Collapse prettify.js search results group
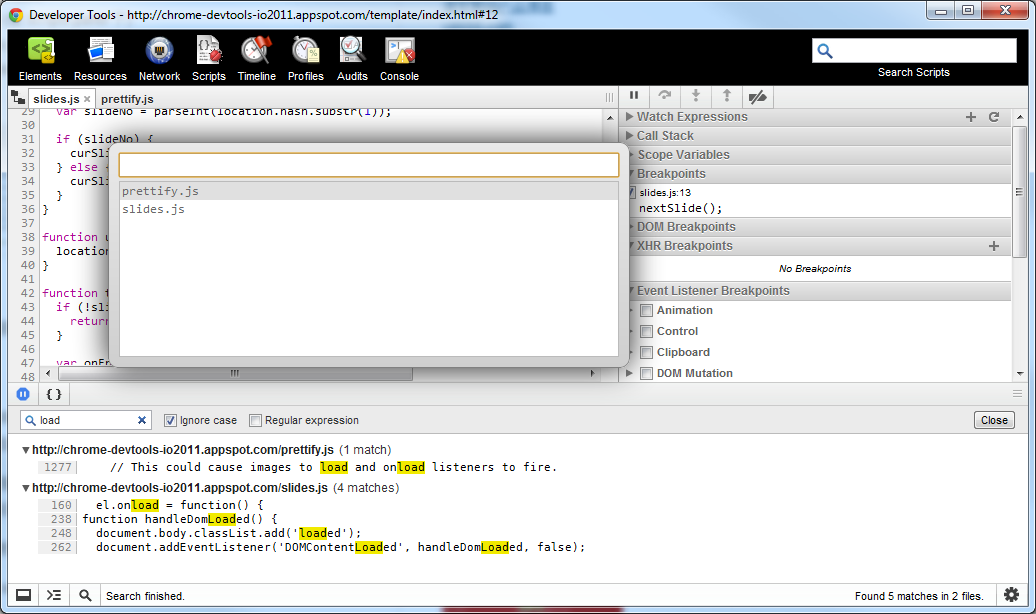 pos(26,450)
